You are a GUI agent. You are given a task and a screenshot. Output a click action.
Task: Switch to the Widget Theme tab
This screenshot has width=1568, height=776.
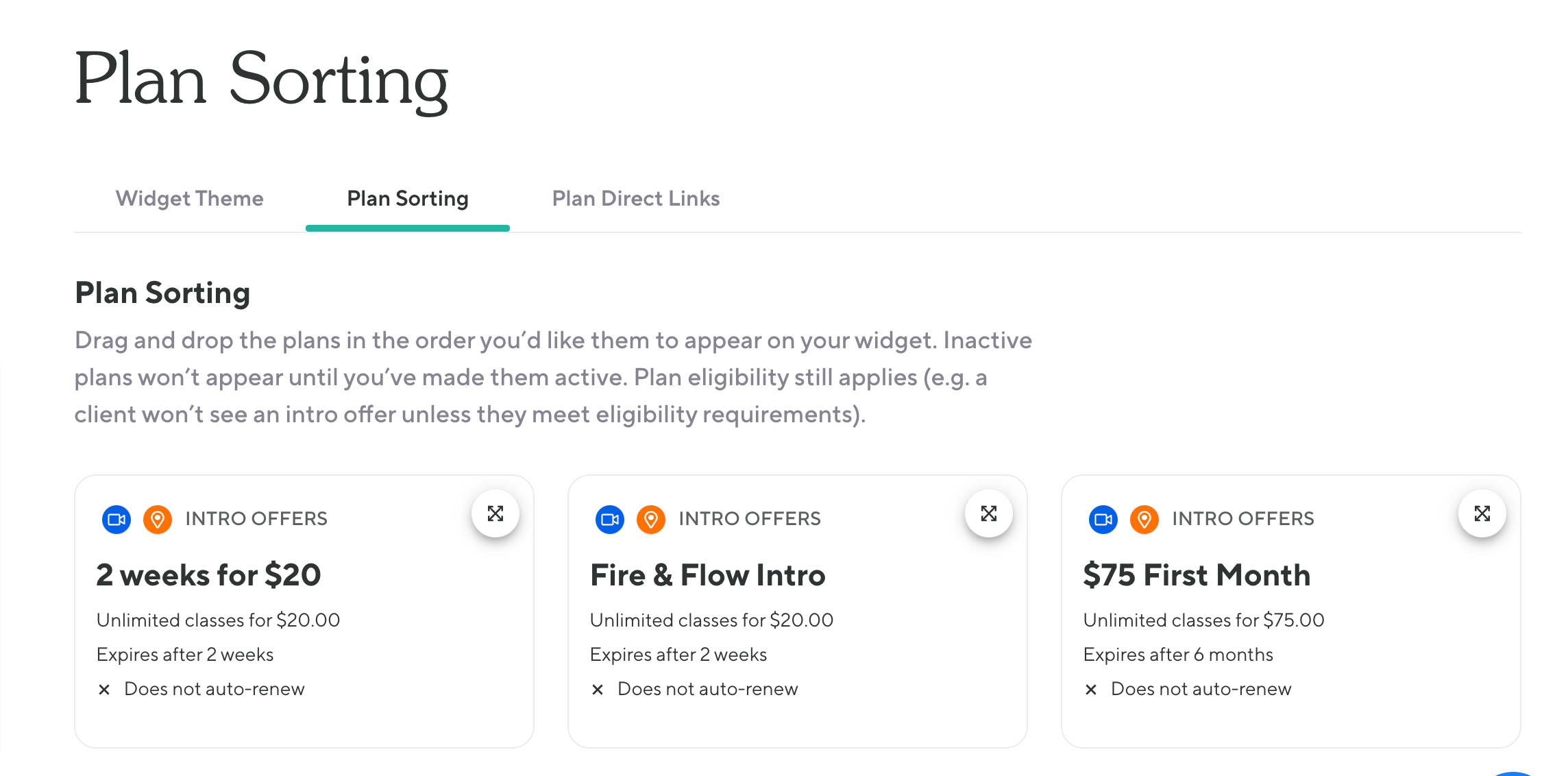coord(189,199)
